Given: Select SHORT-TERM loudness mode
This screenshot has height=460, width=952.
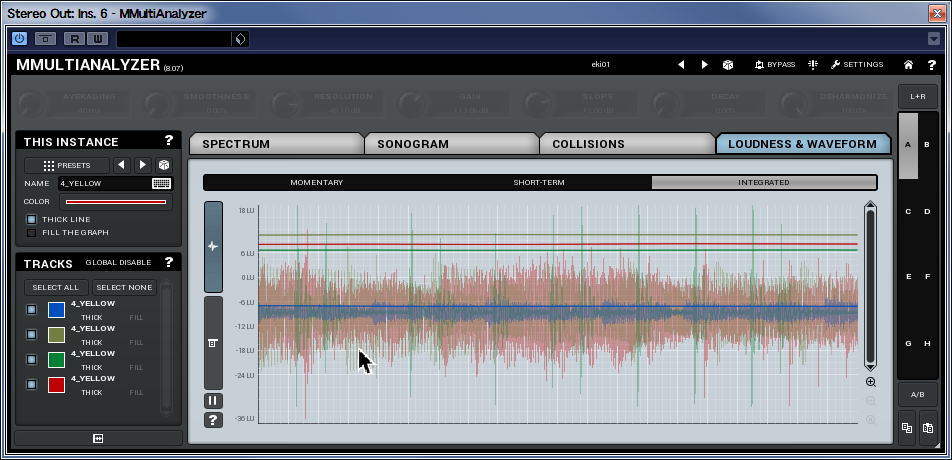Looking at the screenshot, I should click(539, 182).
